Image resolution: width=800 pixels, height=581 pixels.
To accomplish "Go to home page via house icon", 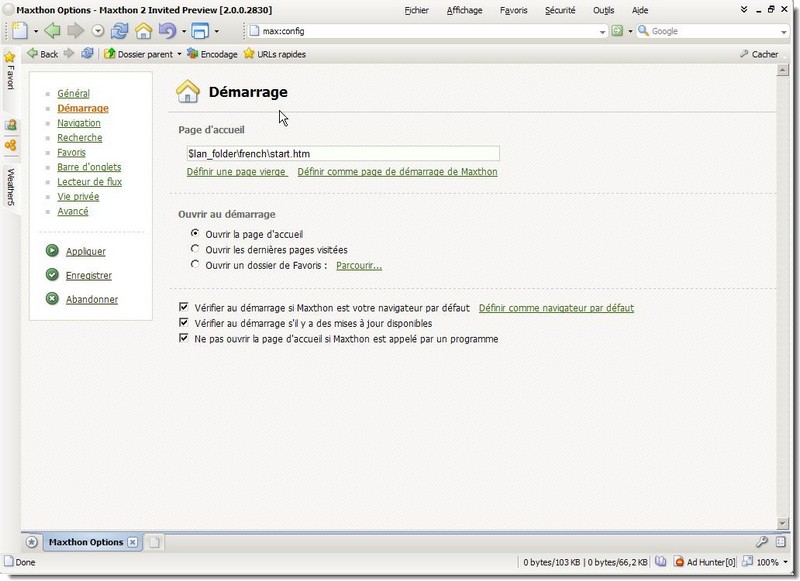I will point(143,31).
